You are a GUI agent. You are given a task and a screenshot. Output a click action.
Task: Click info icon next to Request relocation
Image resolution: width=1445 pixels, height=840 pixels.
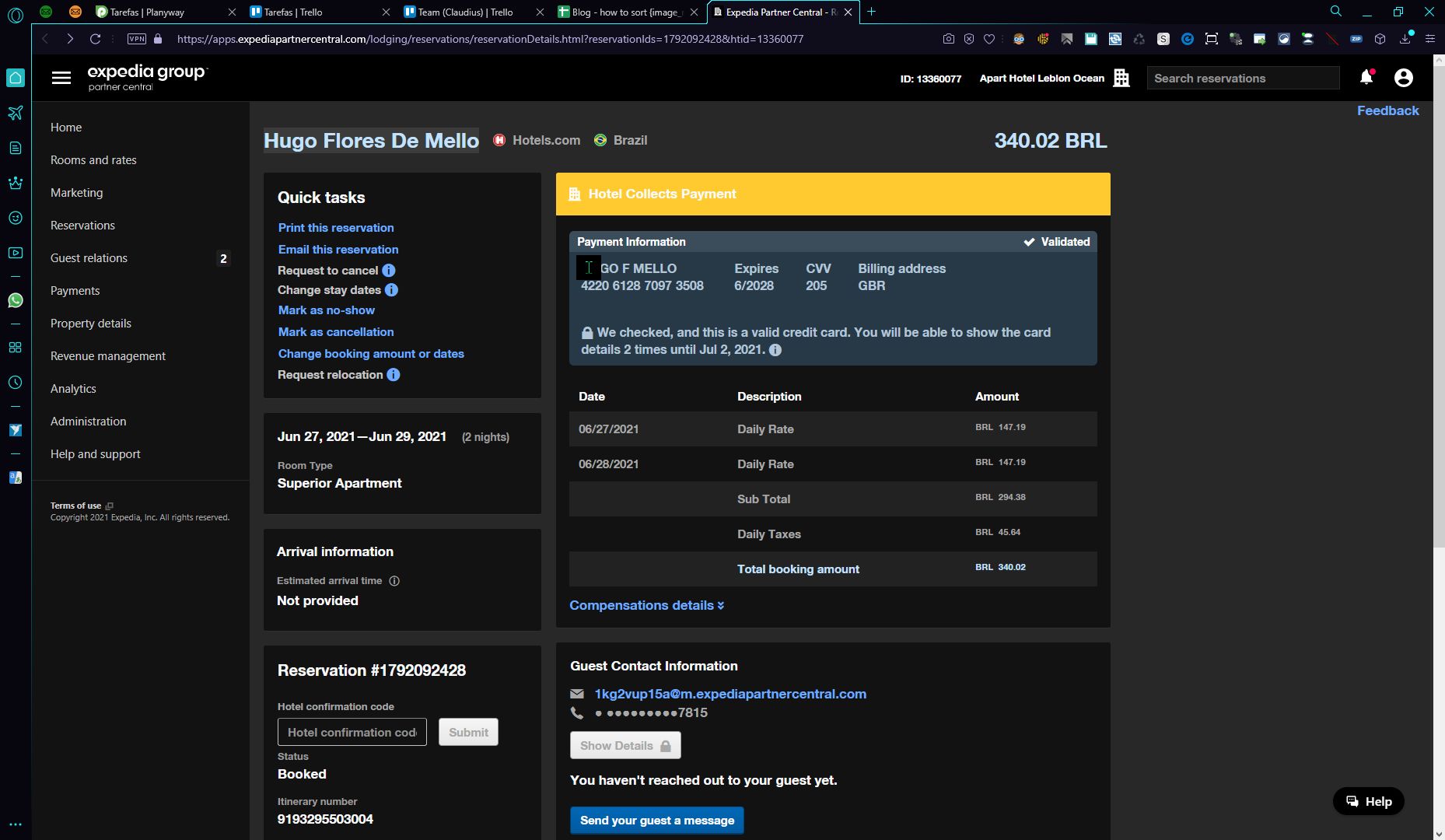point(394,375)
